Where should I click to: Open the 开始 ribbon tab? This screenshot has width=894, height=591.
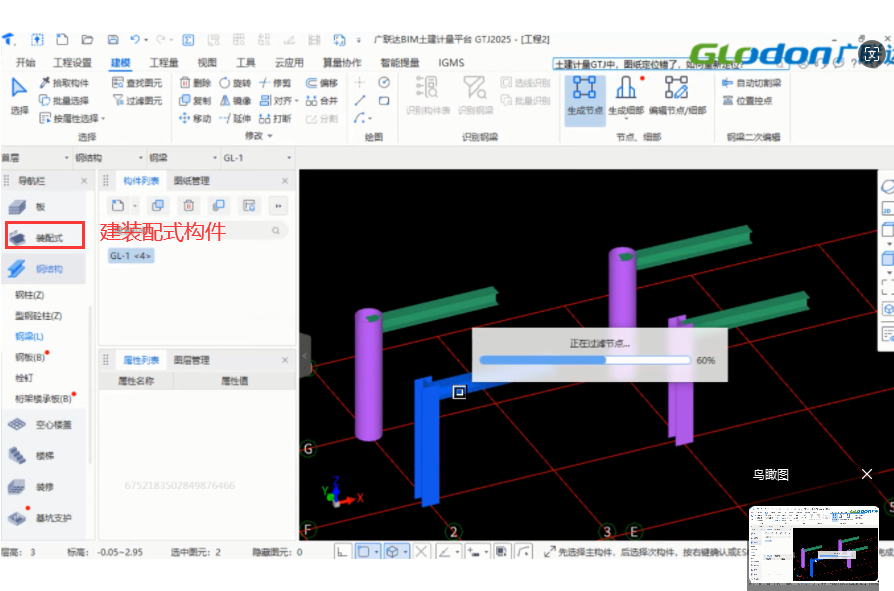[25, 62]
